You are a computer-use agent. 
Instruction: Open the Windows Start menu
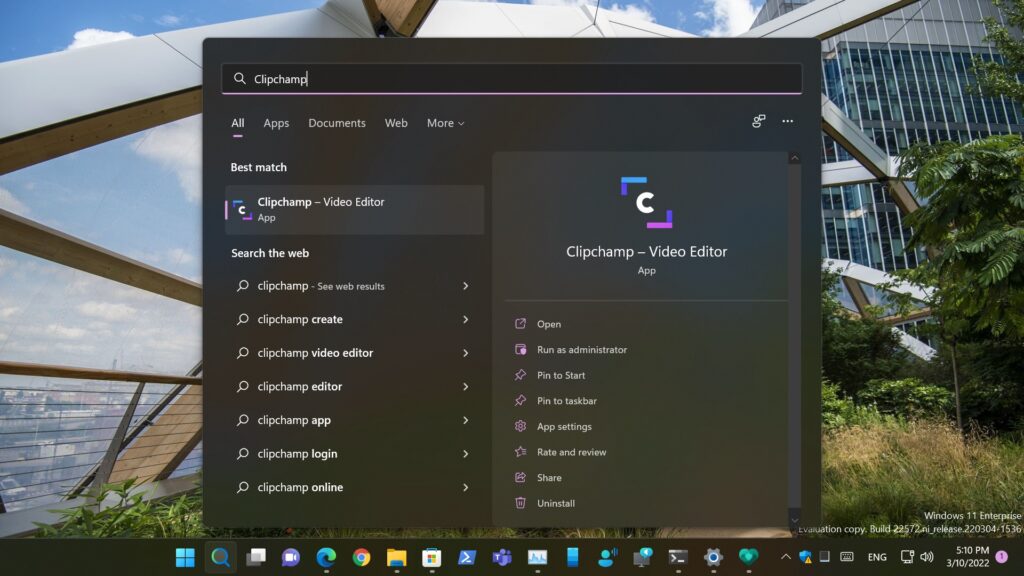[x=185, y=557]
